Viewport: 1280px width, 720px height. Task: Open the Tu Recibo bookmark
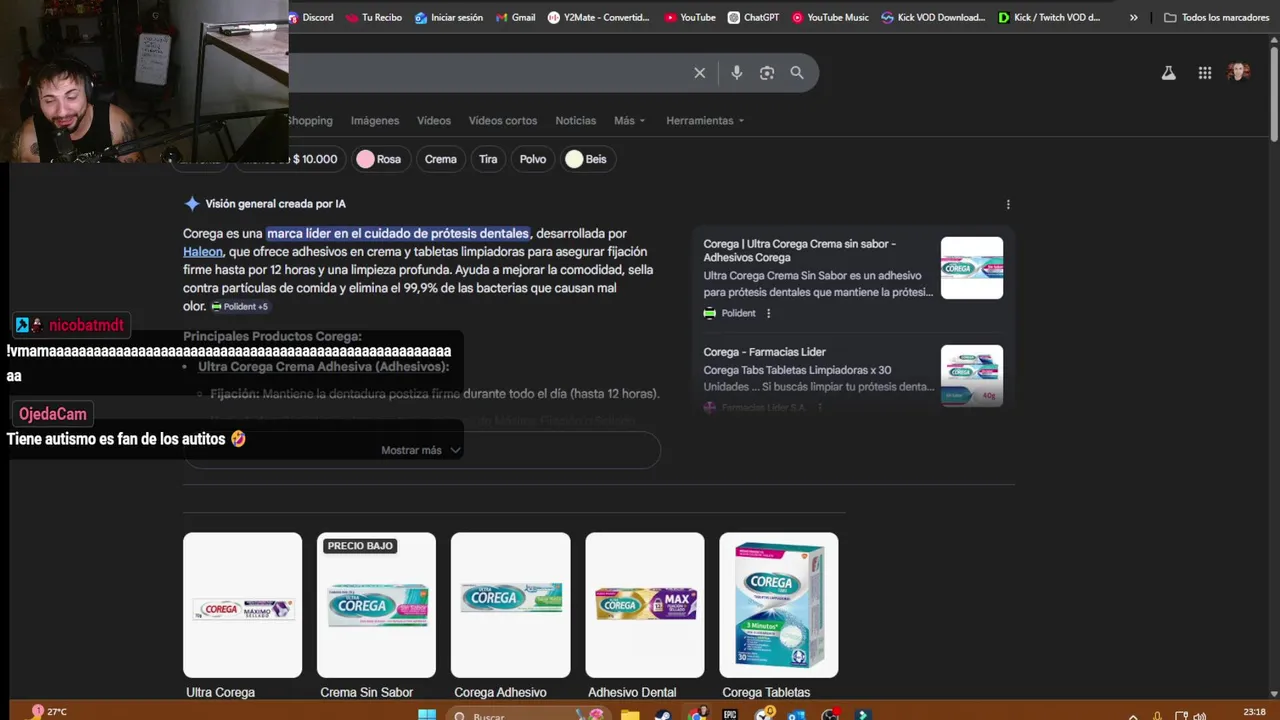pyautogui.click(x=373, y=17)
